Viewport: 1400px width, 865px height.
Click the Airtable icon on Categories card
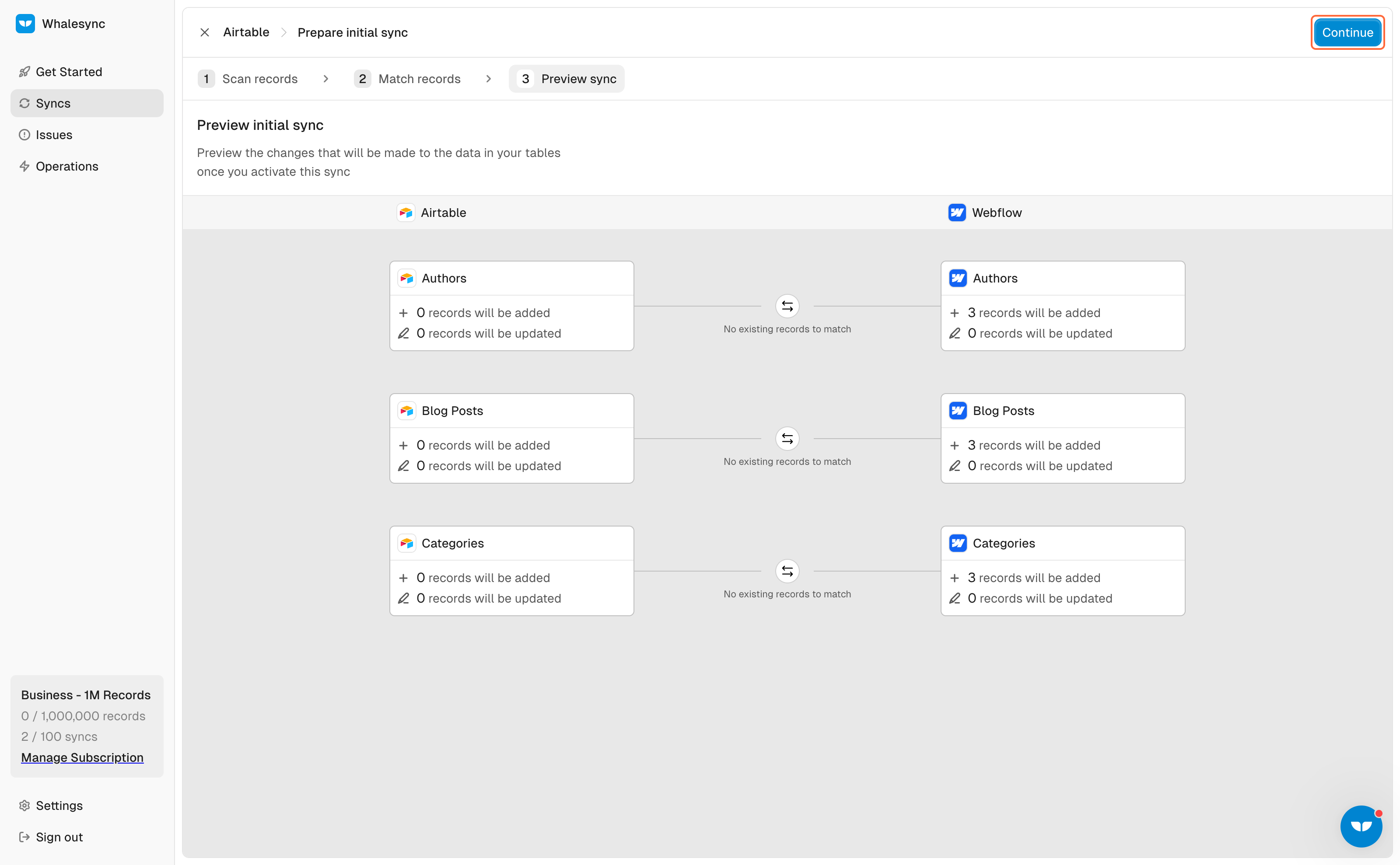click(406, 543)
